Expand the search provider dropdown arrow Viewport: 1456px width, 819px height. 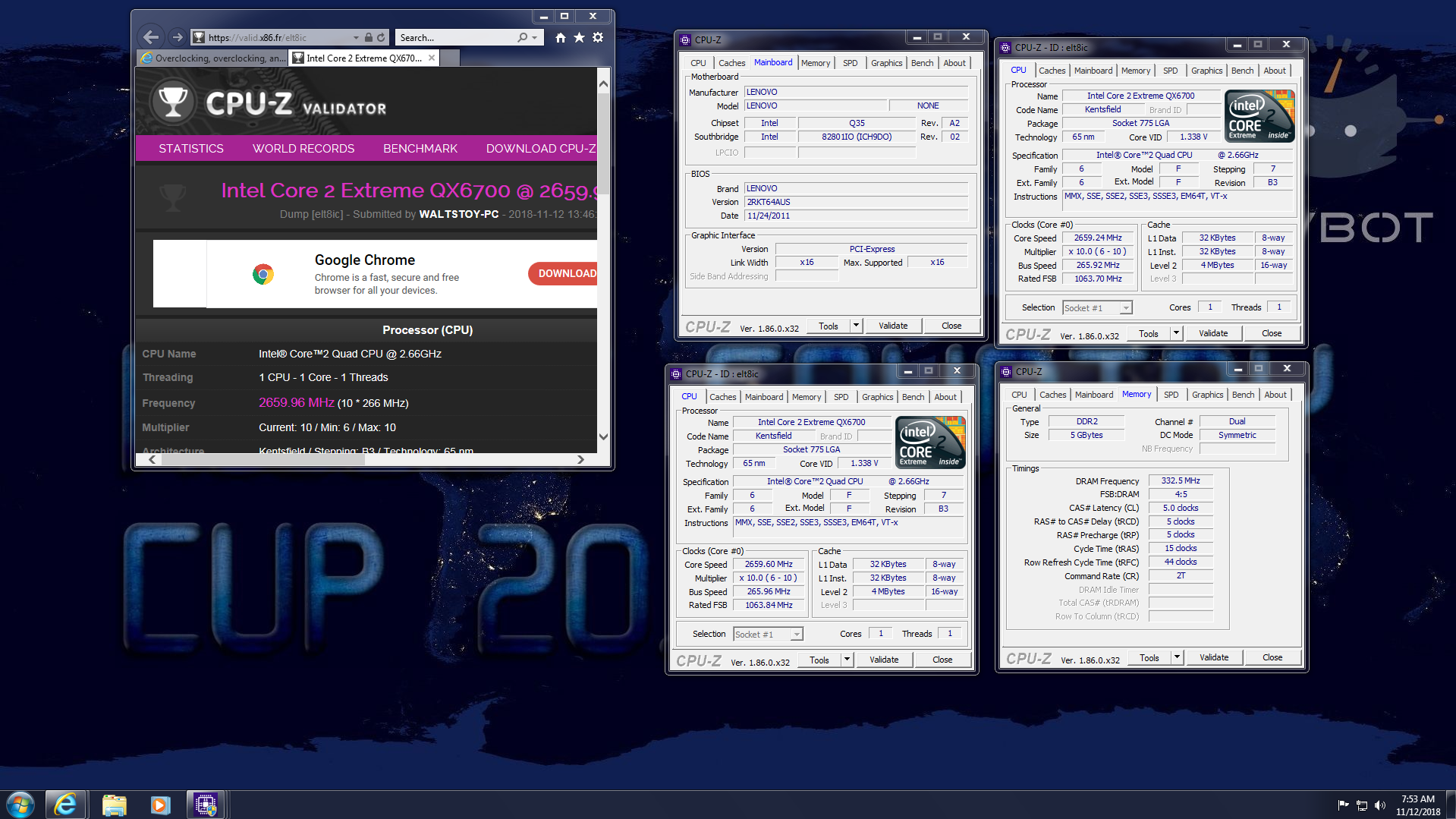pos(535,37)
